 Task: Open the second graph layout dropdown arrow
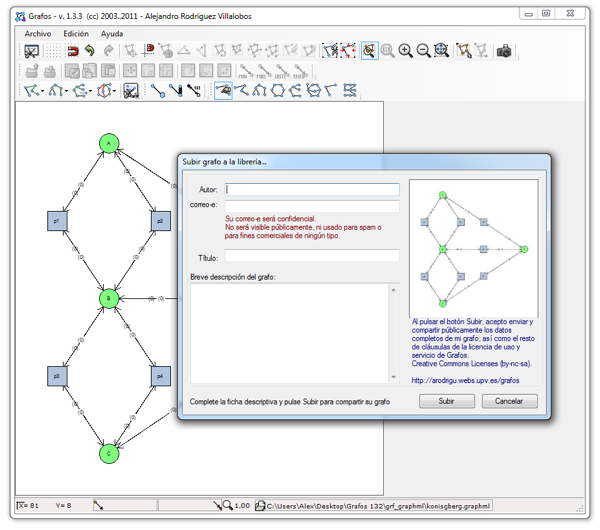pyautogui.click(x=68, y=92)
